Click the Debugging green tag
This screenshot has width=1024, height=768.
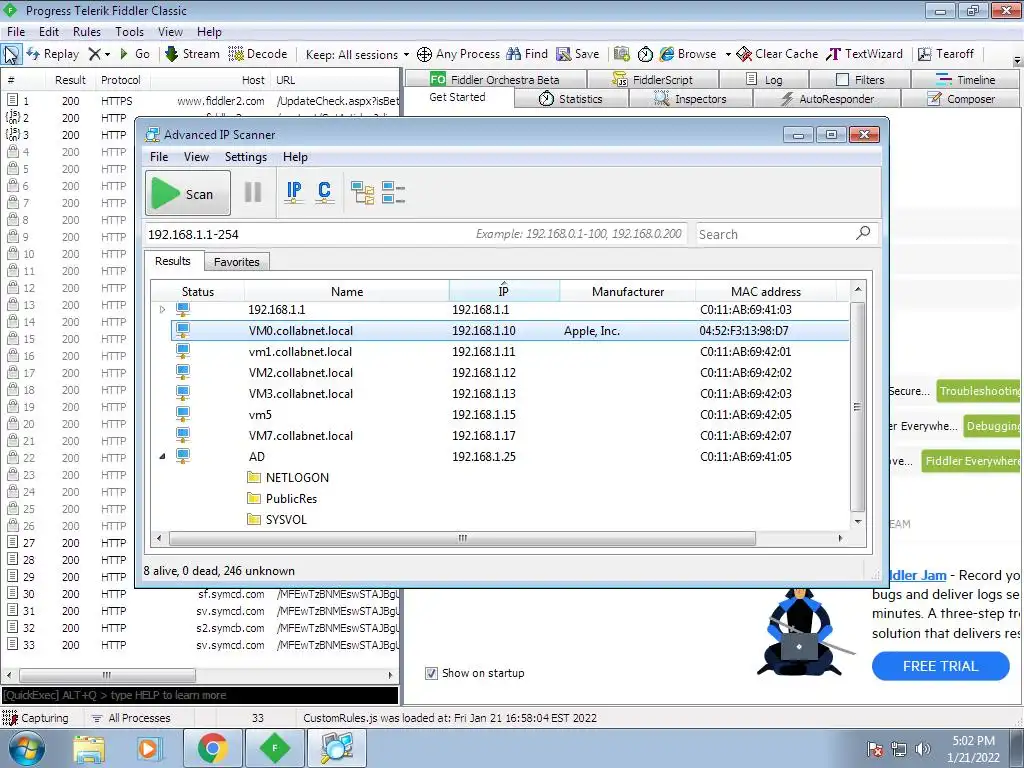point(992,426)
